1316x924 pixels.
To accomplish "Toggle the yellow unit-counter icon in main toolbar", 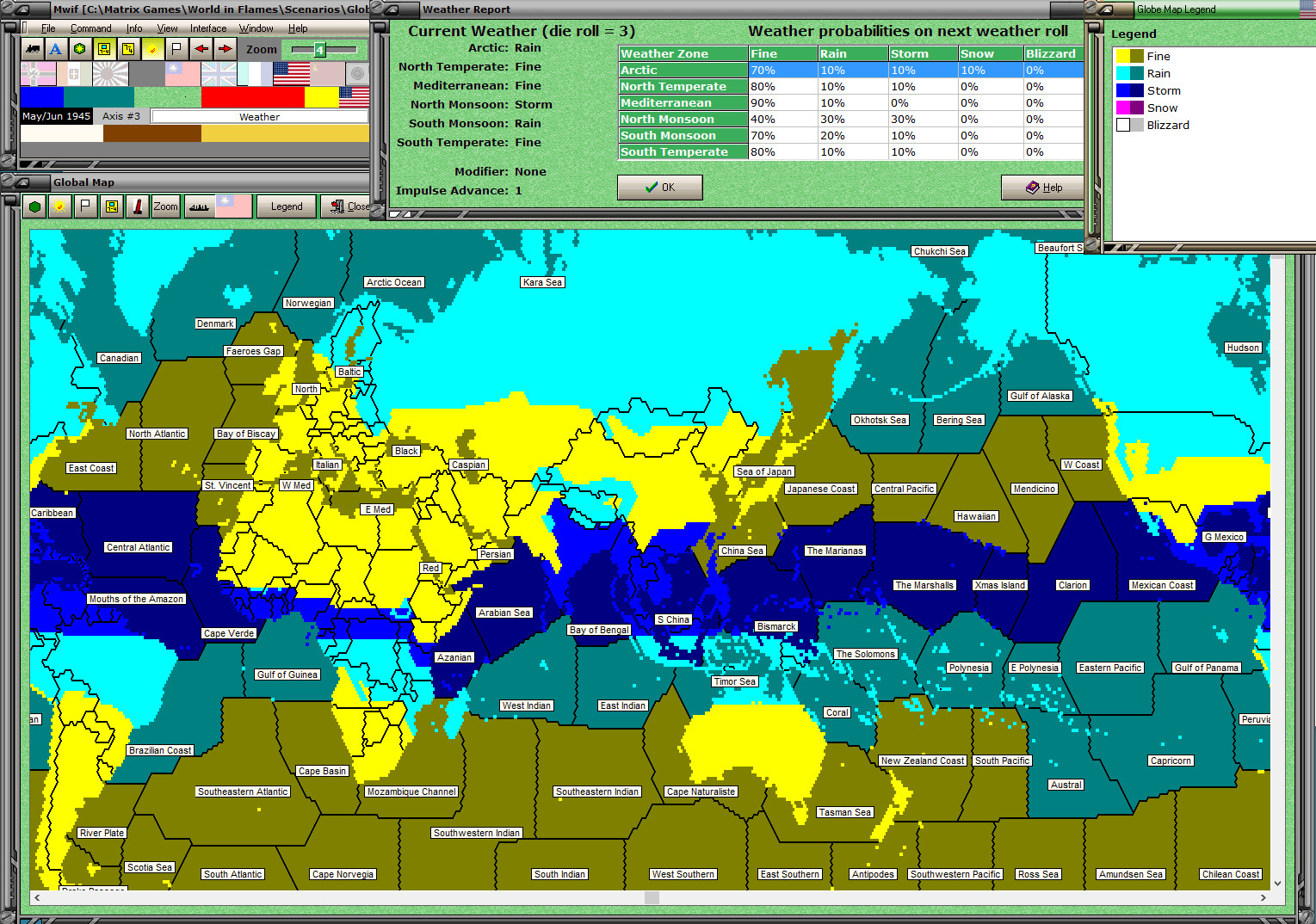I will (x=103, y=49).
